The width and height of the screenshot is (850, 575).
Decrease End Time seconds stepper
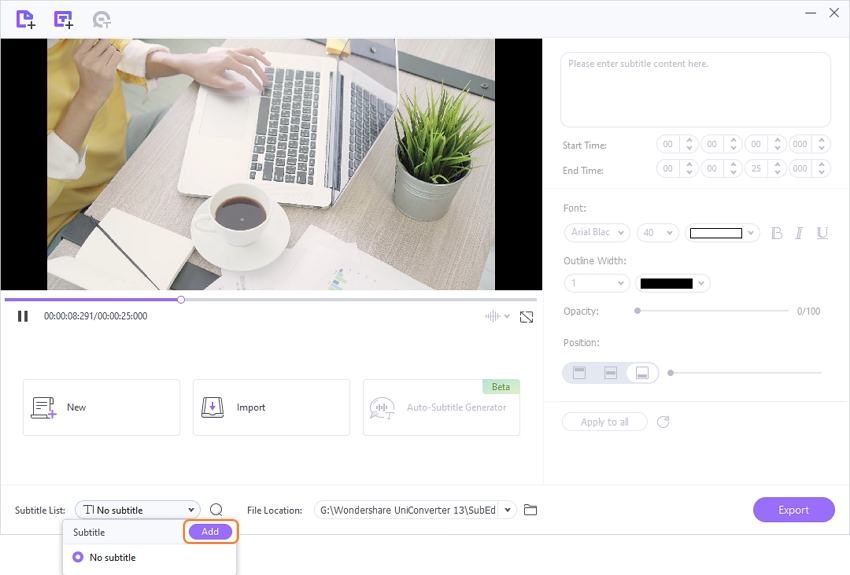[x=777, y=172]
